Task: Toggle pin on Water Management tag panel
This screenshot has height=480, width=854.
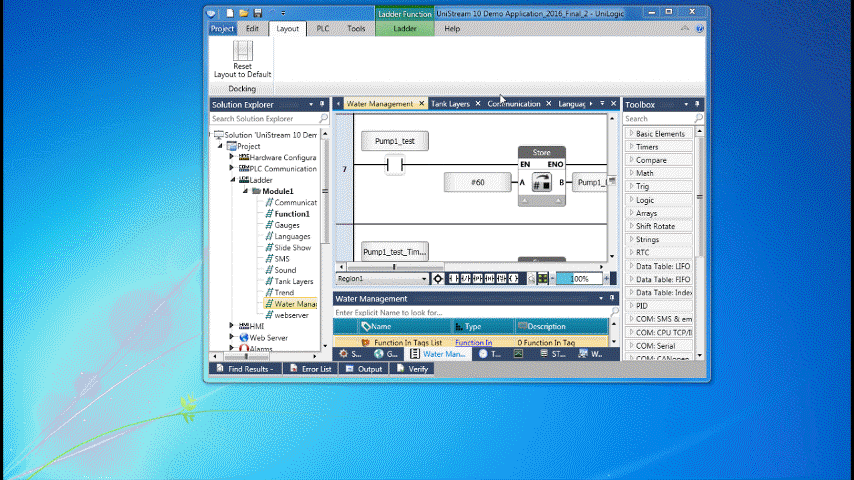Action: click(601, 298)
